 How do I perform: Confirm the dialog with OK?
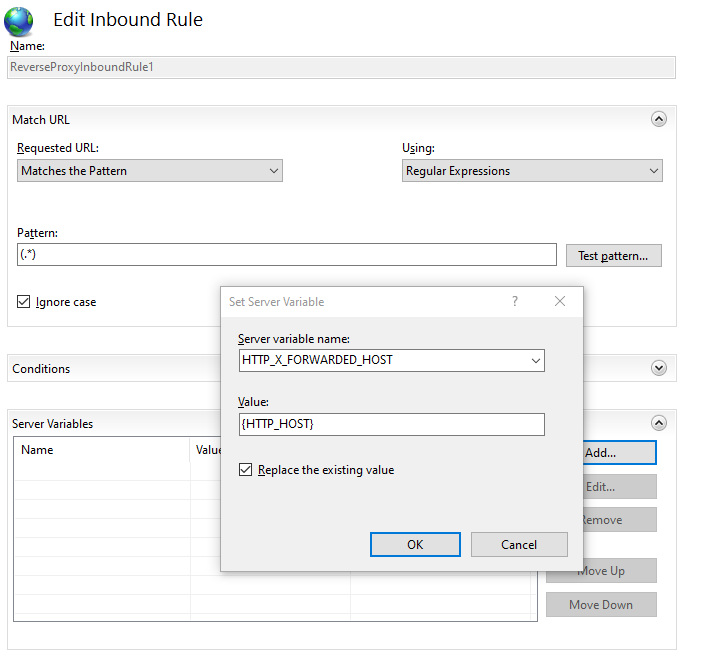coord(415,545)
